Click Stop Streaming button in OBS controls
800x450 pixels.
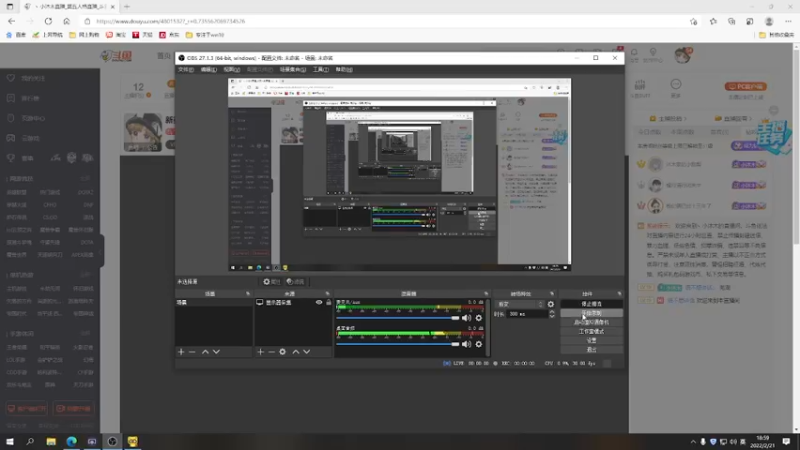591,304
